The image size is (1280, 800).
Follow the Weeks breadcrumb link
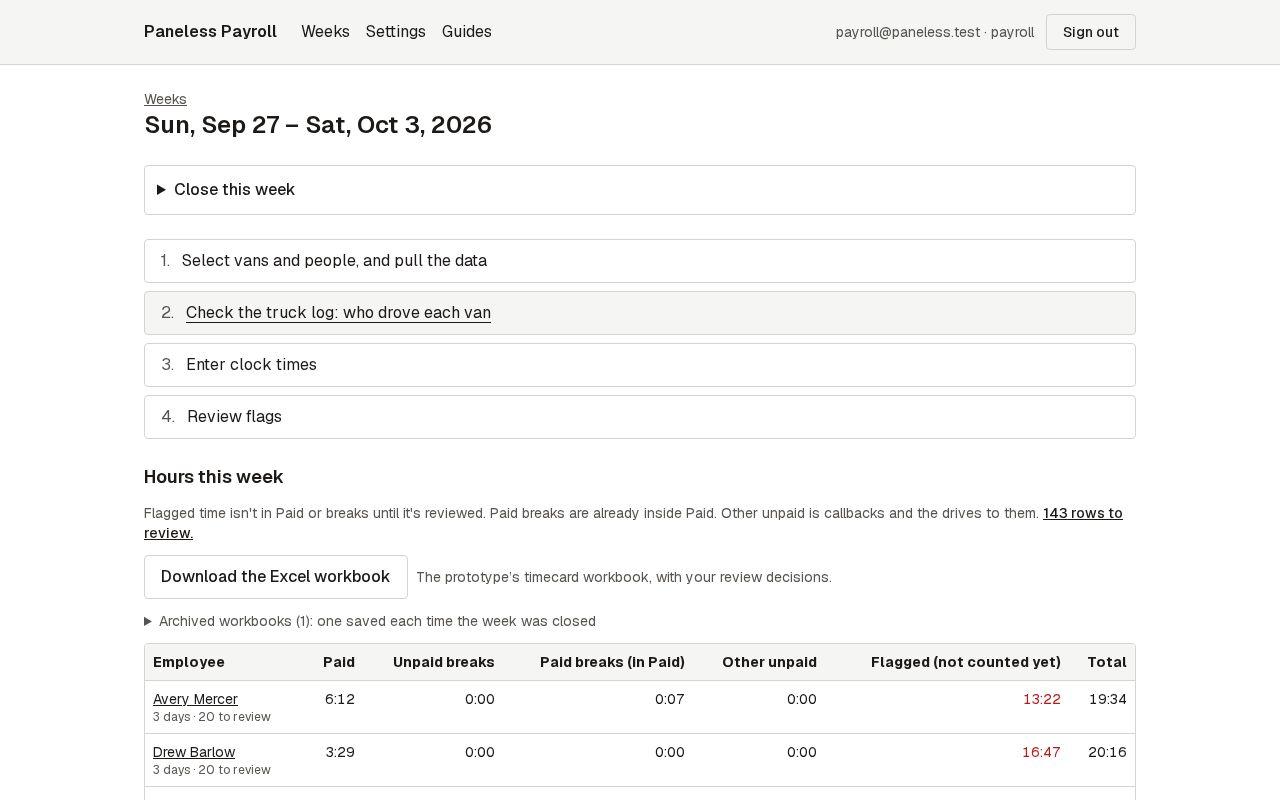tap(165, 99)
